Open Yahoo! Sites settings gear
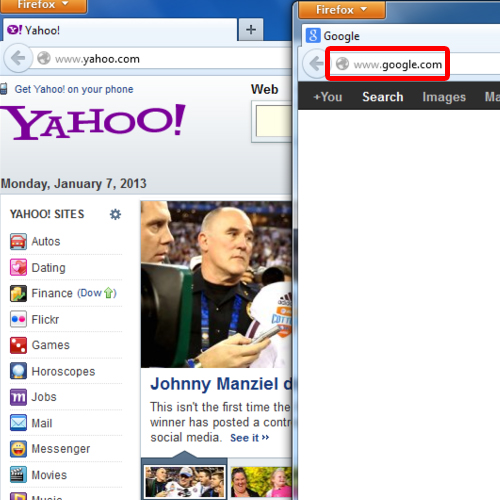Screen dimensions: 500x500 coord(115,214)
